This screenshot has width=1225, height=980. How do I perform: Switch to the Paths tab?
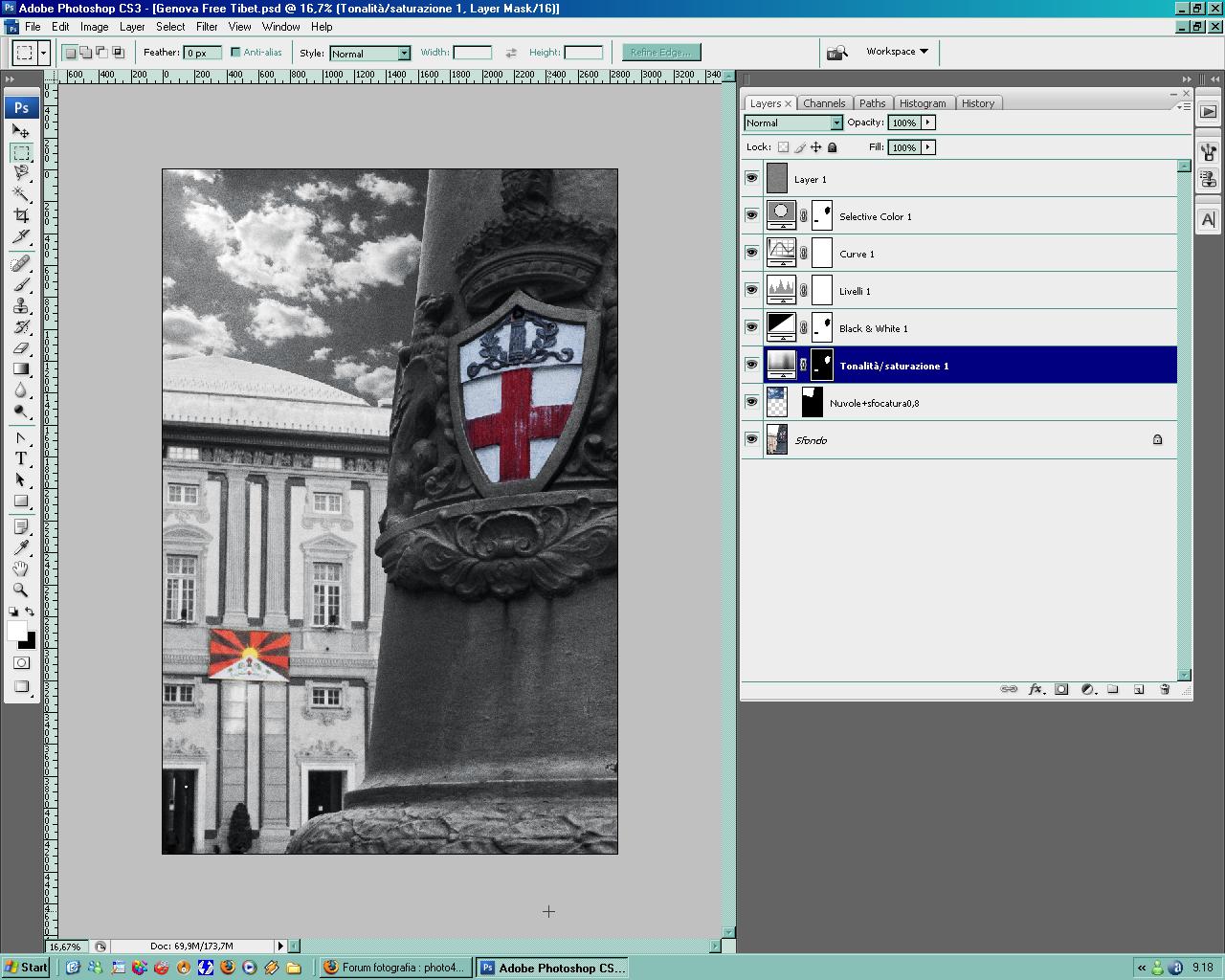[x=872, y=103]
